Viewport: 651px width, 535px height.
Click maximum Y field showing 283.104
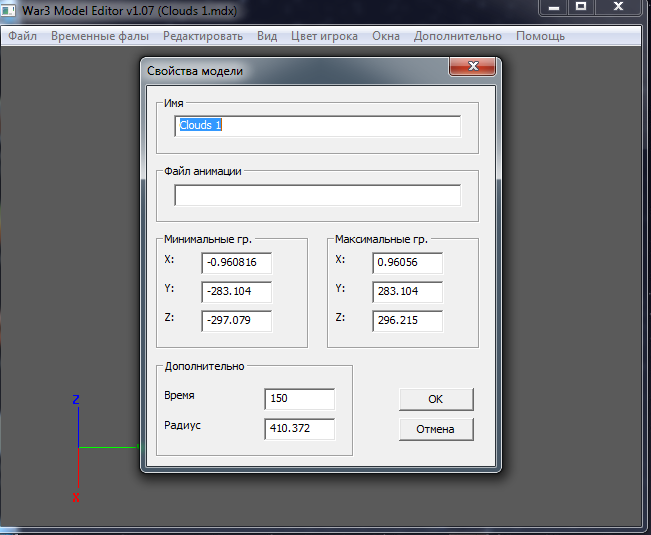[x=408, y=292]
